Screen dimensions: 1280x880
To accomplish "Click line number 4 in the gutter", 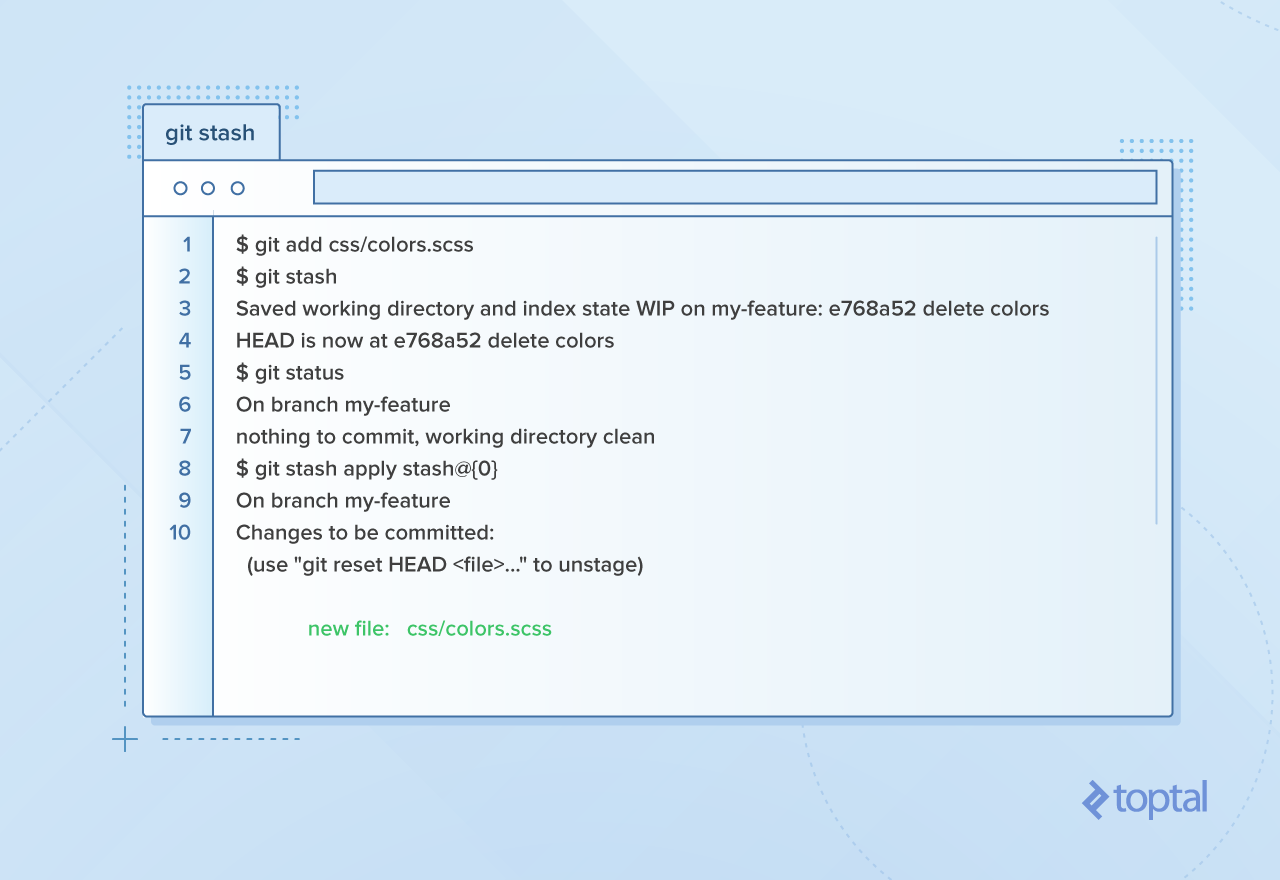I will (185, 340).
